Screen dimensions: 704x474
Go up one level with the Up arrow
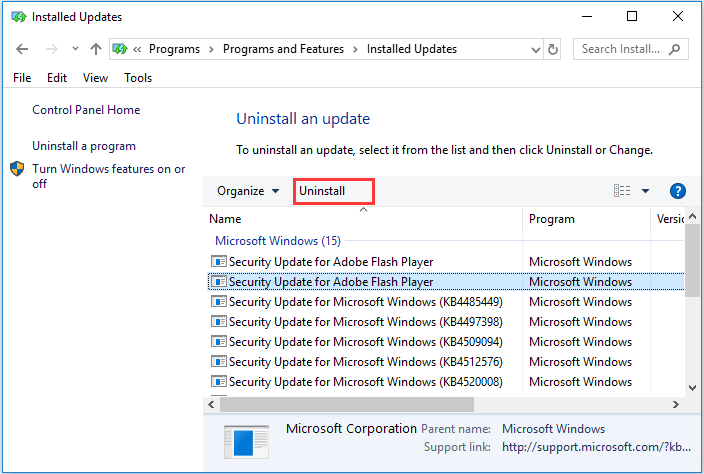96,49
